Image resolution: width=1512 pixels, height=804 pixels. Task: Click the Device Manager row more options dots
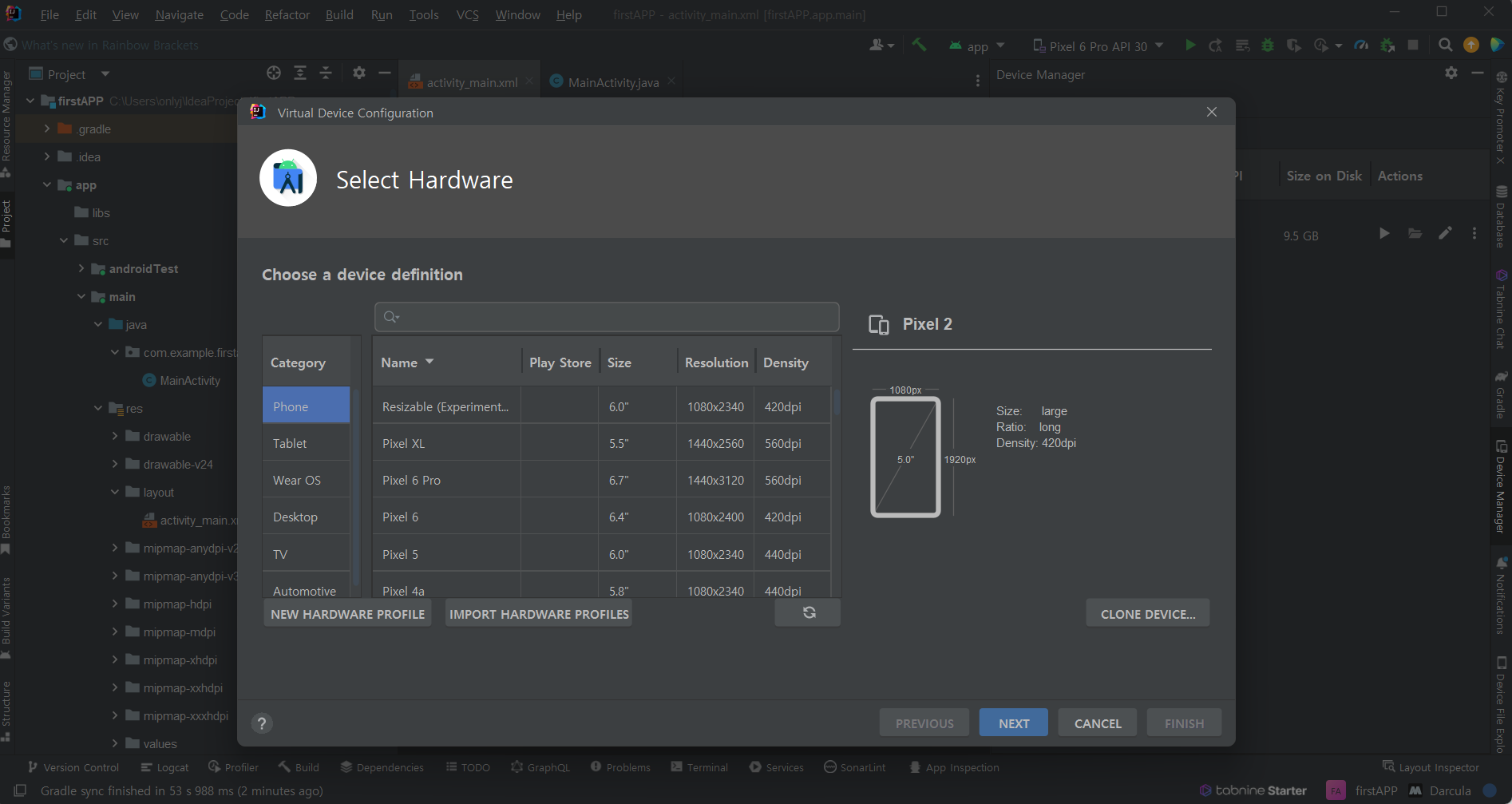(x=1474, y=234)
